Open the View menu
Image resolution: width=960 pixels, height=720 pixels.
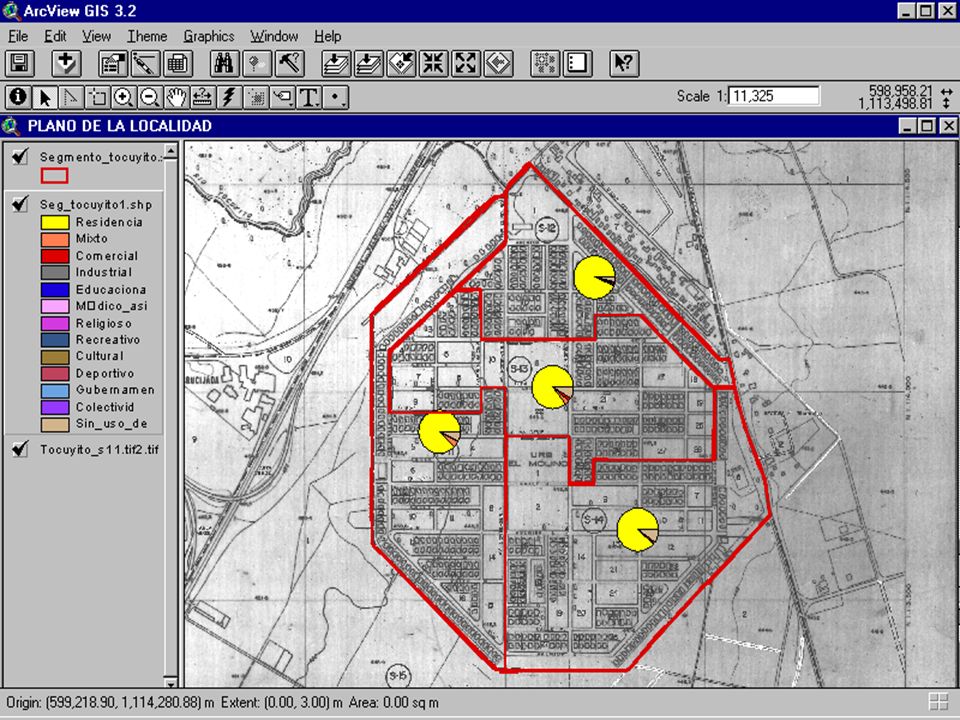click(x=97, y=36)
